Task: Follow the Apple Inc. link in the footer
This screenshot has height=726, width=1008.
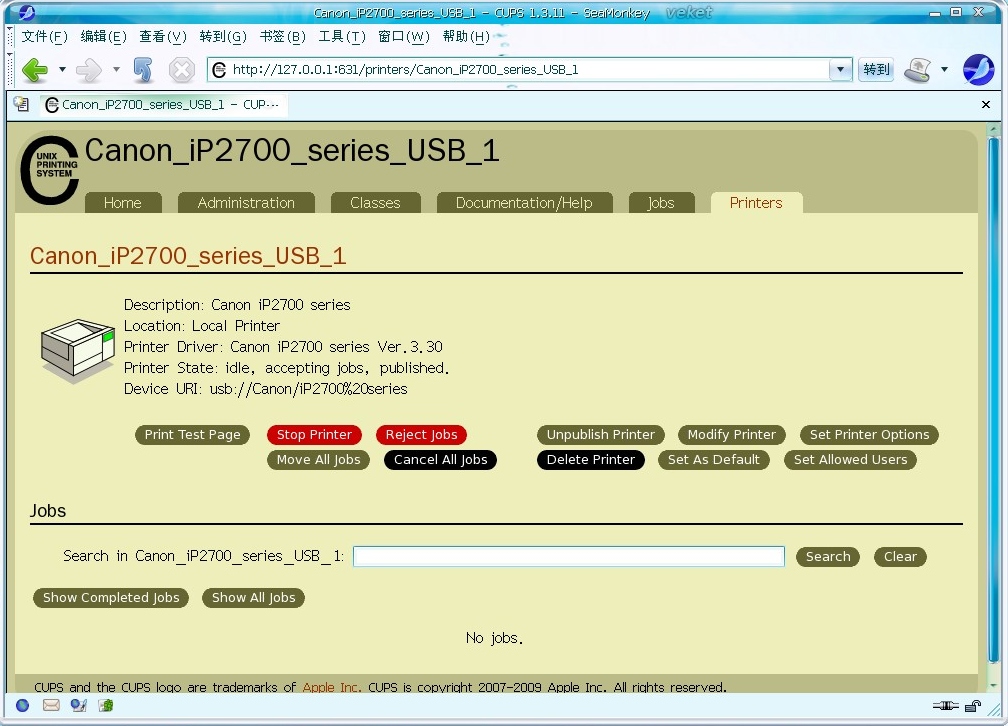Action: [330, 687]
